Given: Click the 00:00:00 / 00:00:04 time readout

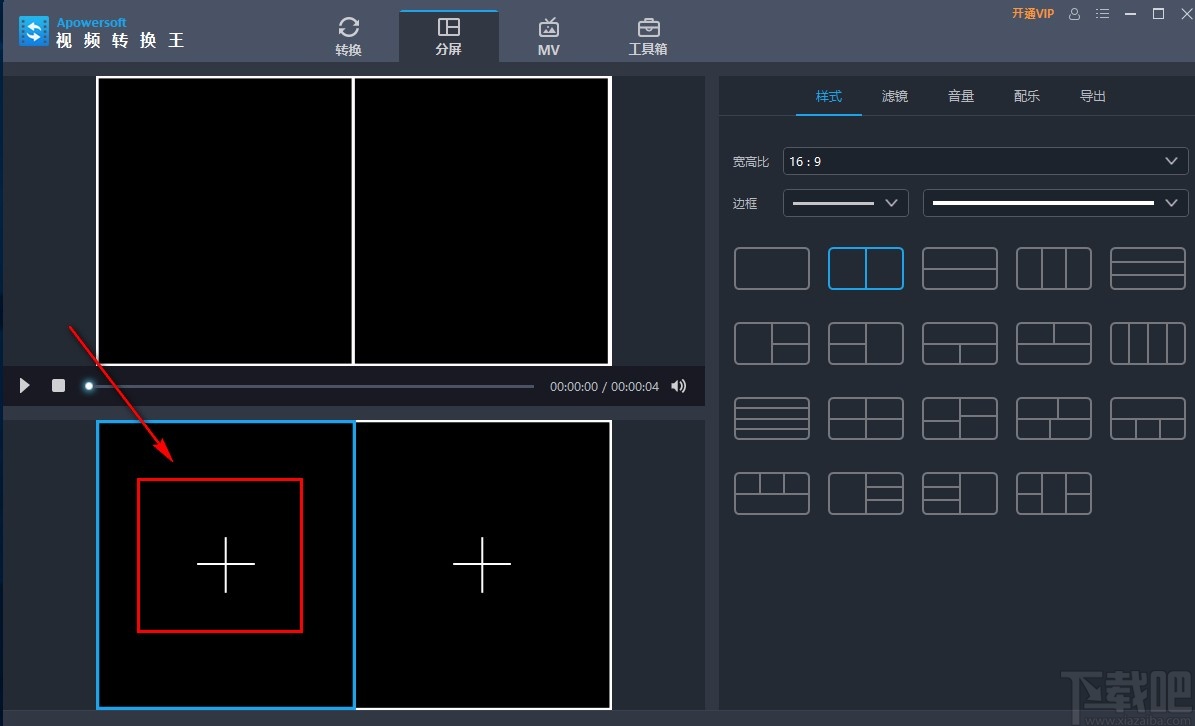Looking at the screenshot, I should click(604, 386).
